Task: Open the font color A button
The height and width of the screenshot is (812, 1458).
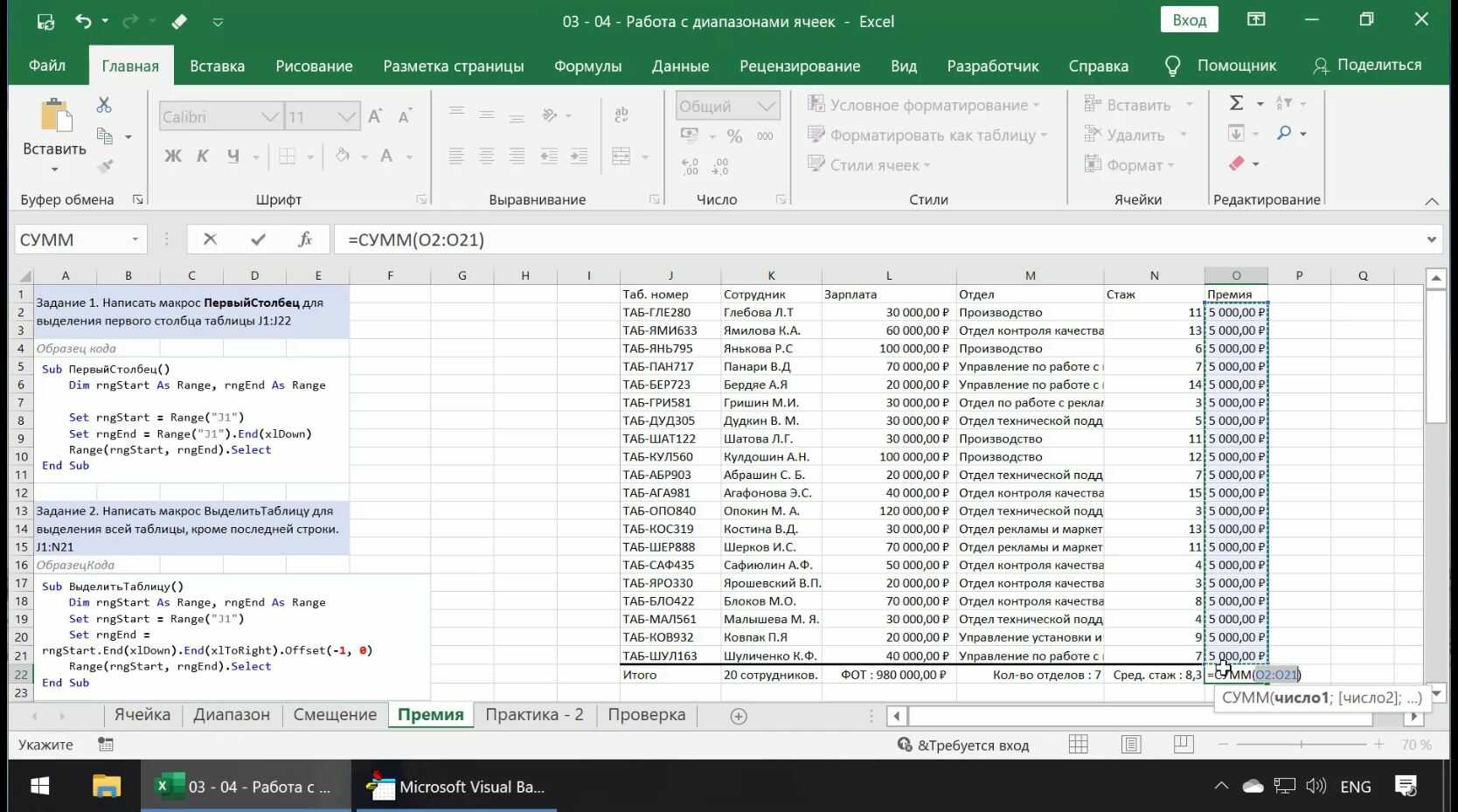Action: (x=386, y=156)
